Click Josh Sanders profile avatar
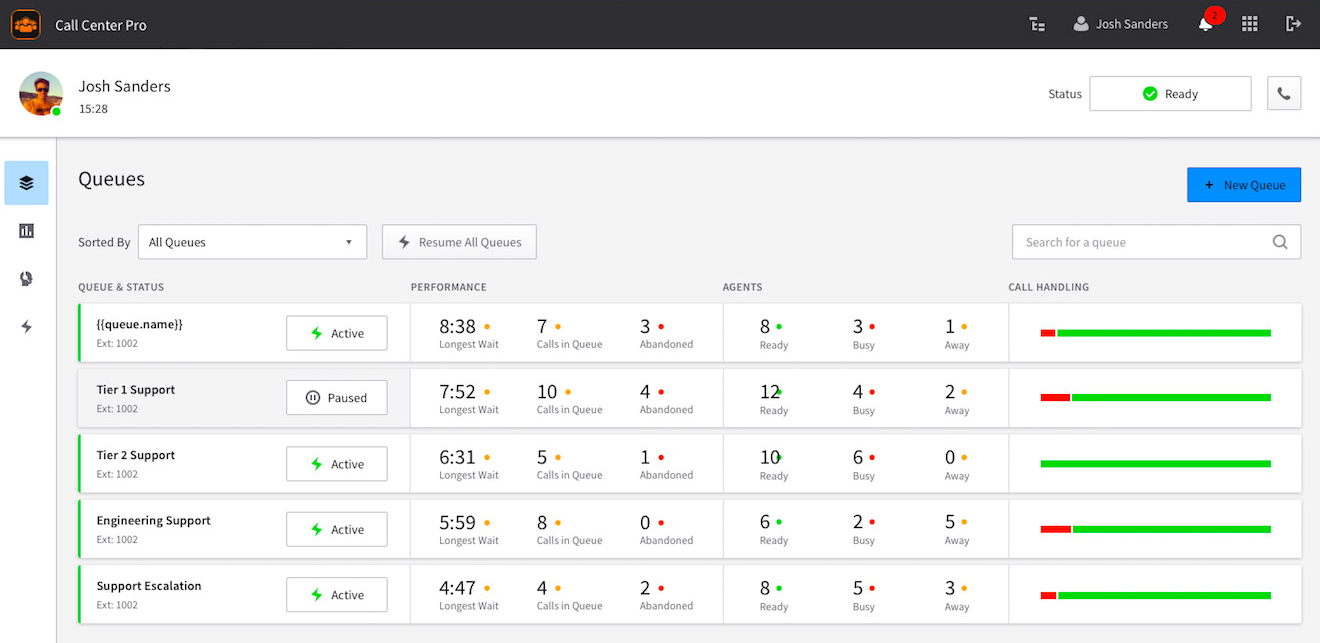The image size is (1320, 643). [x=41, y=94]
